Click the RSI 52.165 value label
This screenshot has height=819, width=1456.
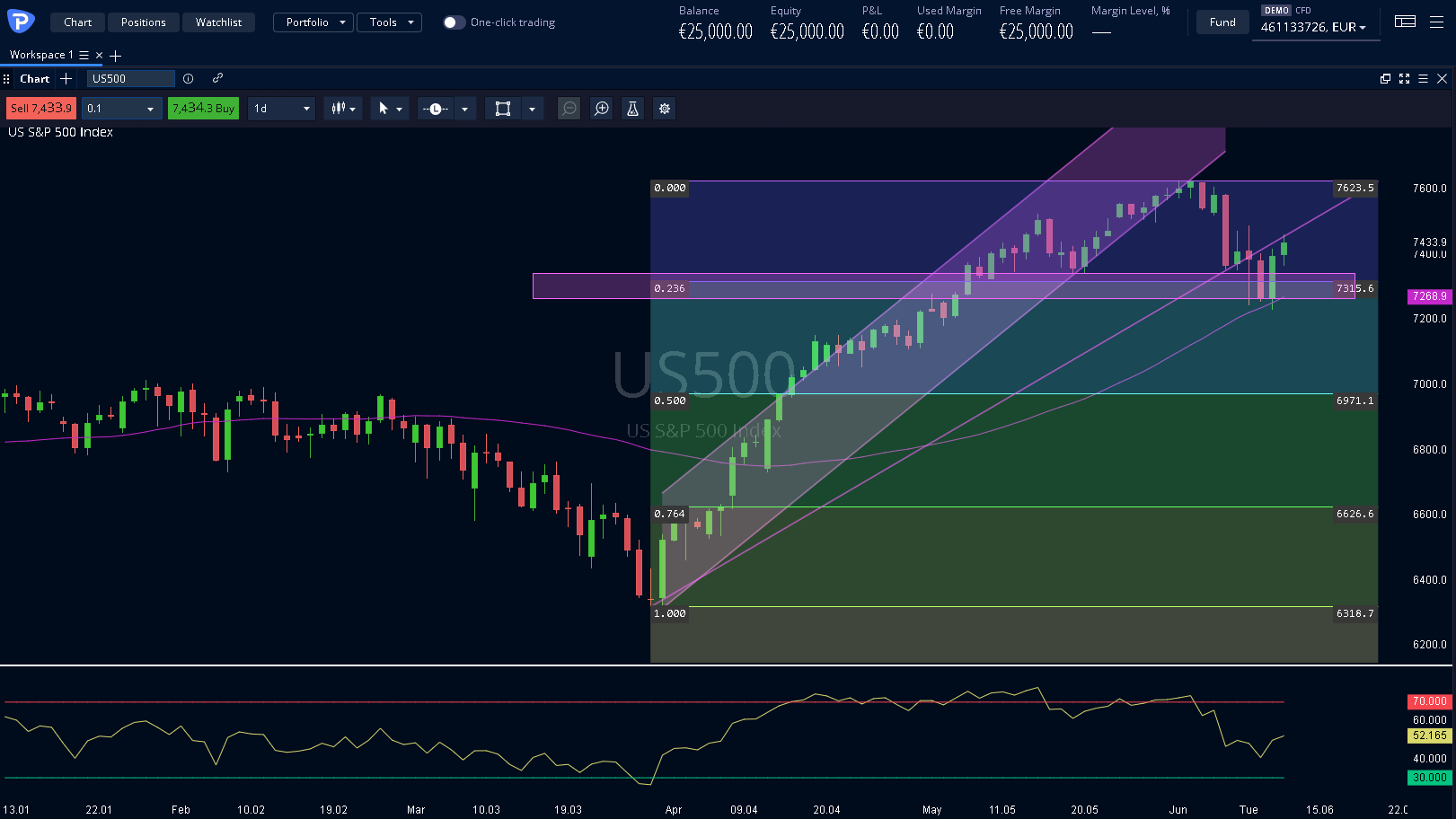coord(1429,735)
